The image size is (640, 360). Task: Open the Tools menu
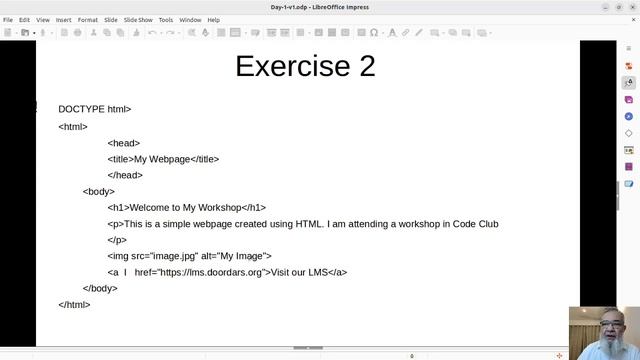pyautogui.click(x=166, y=20)
